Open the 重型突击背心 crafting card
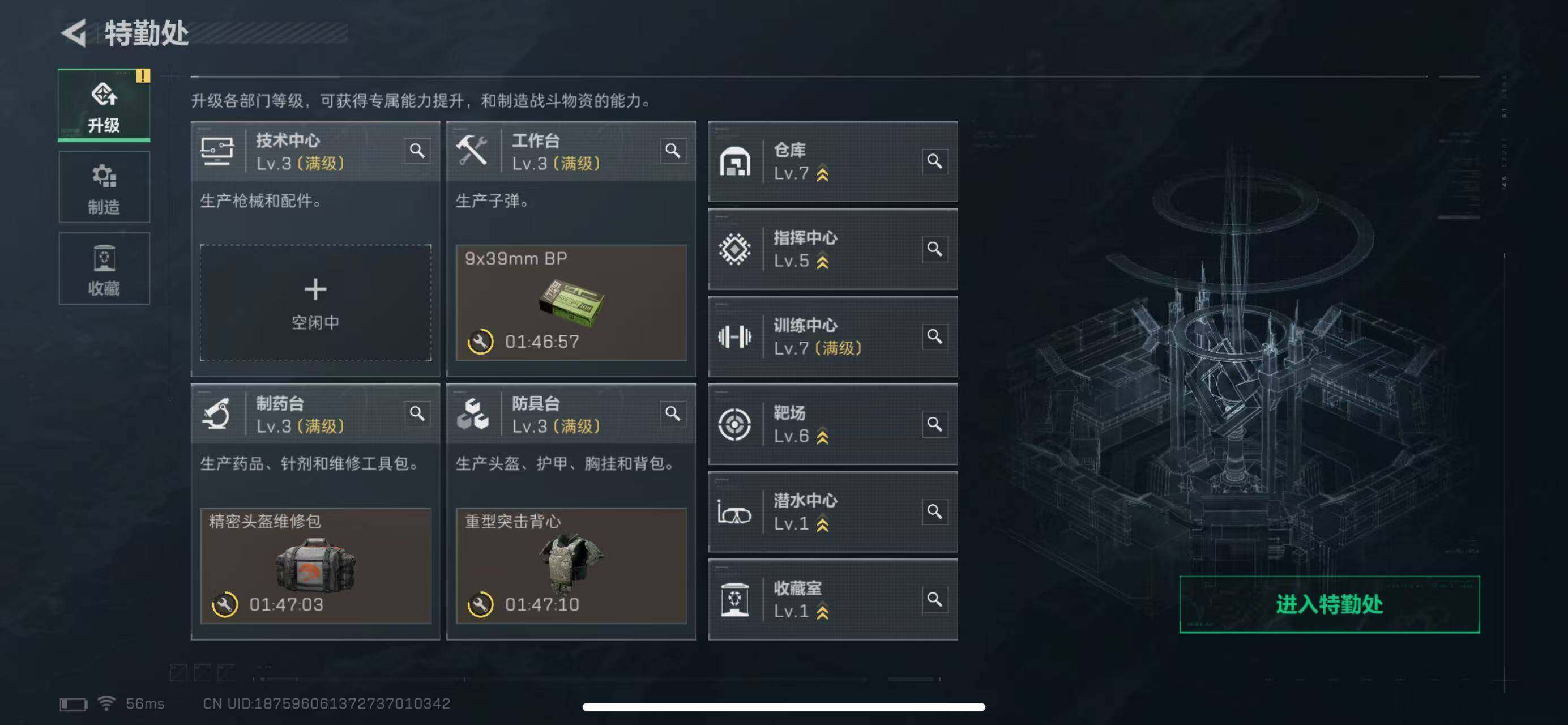1568x725 pixels. (x=571, y=565)
